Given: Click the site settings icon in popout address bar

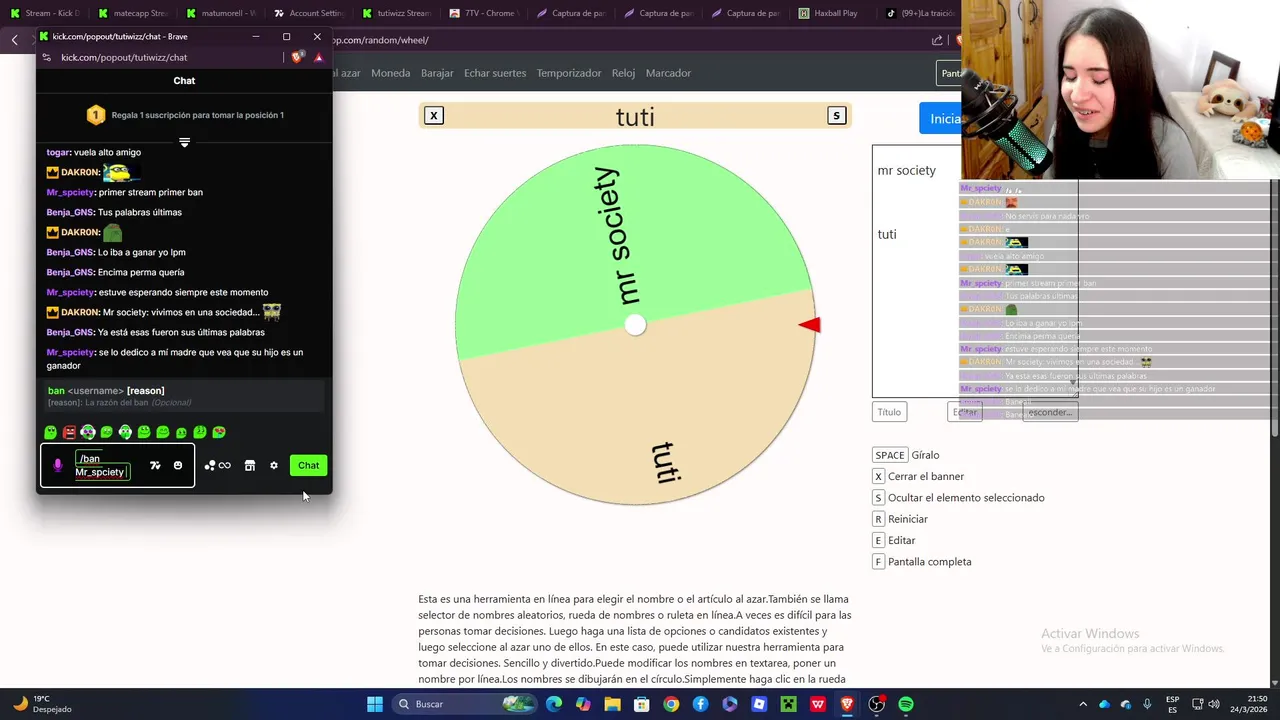Looking at the screenshot, I should [x=46, y=57].
